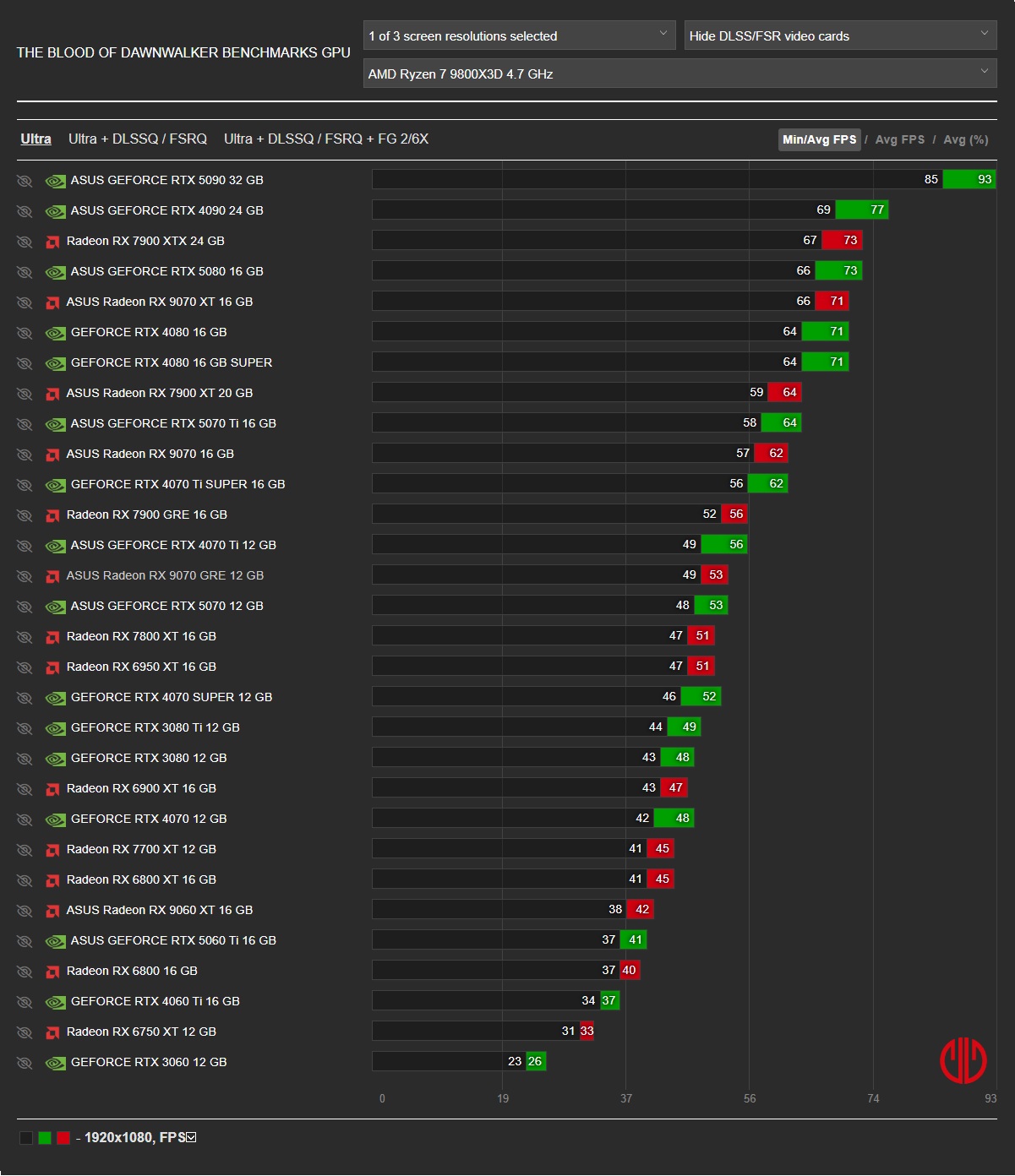The image size is (1015, 1176).
Task: Click the green legend color swatch
Action: (x=45, y=1138)
